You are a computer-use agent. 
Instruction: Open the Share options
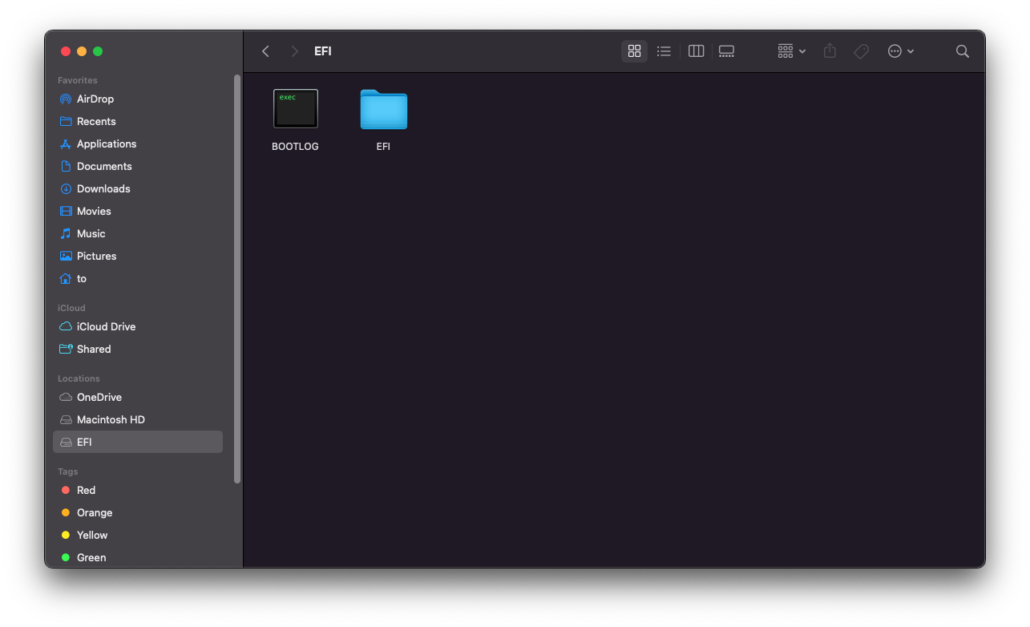coord(829,51)
